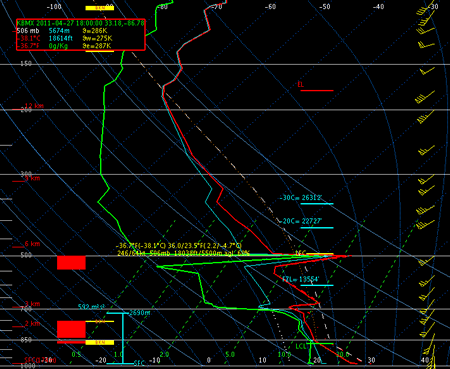The width and height of the screenshot is (450, 369).
Task: Click the large red bar near 2 km
Action: (x=71, y=329)
